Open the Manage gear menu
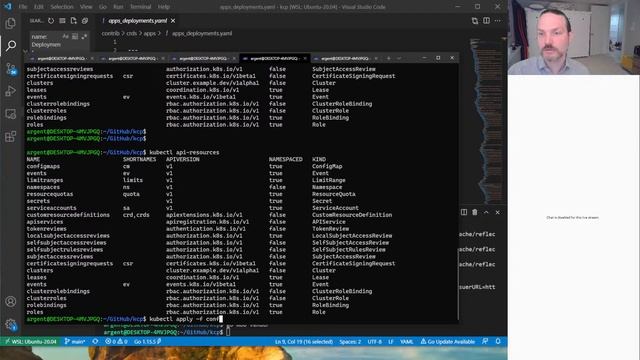This screenshot has width=640, height=360. point(11,324)
